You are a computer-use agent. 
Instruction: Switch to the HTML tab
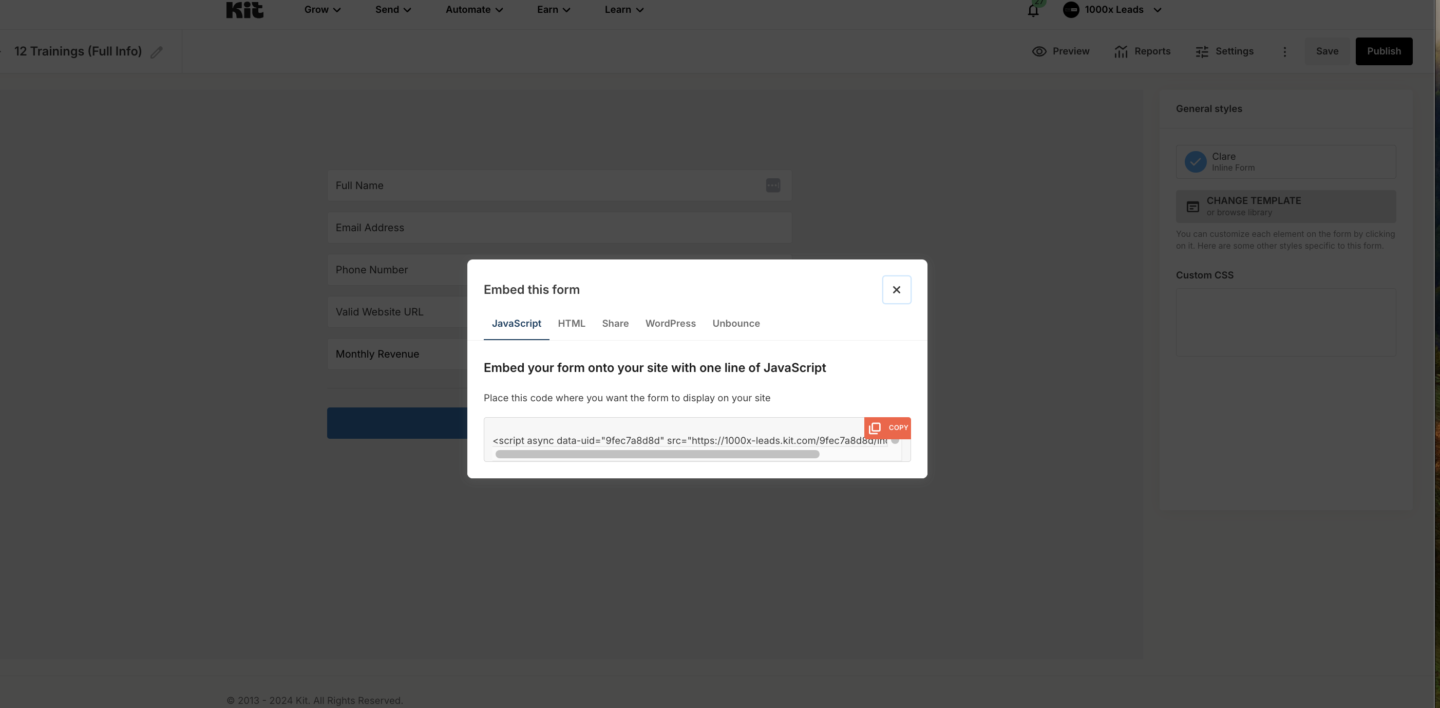click(x=571, y=324)
